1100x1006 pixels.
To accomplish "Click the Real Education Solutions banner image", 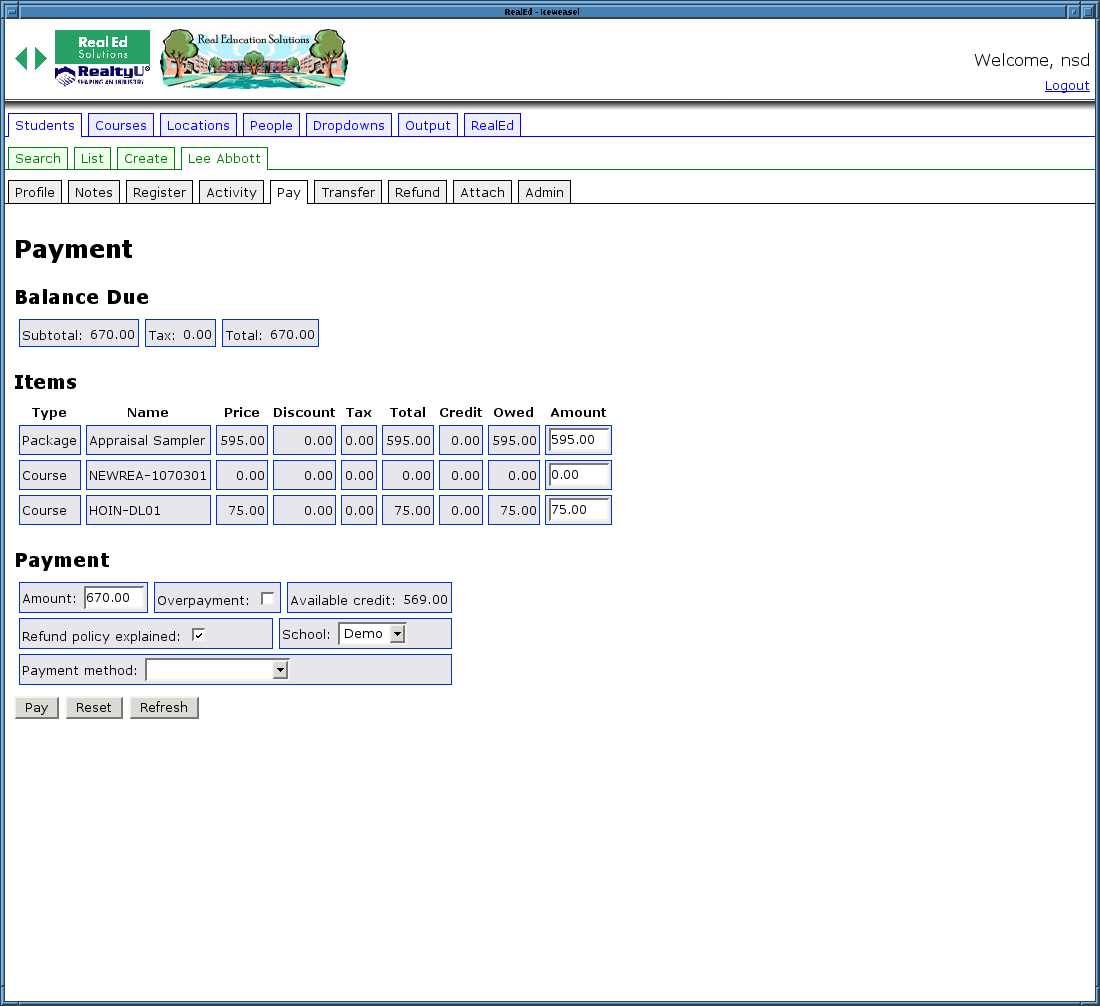I will (254, 59).
